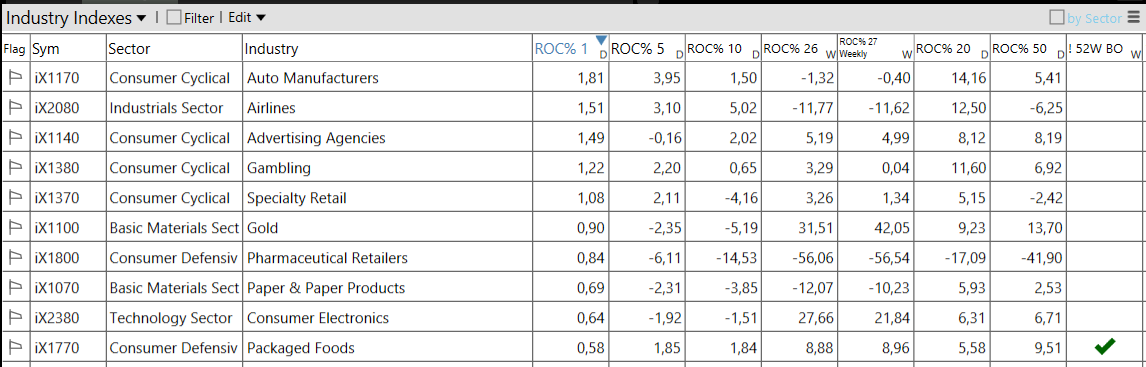Open the hamburger menu at top right

1133,18
